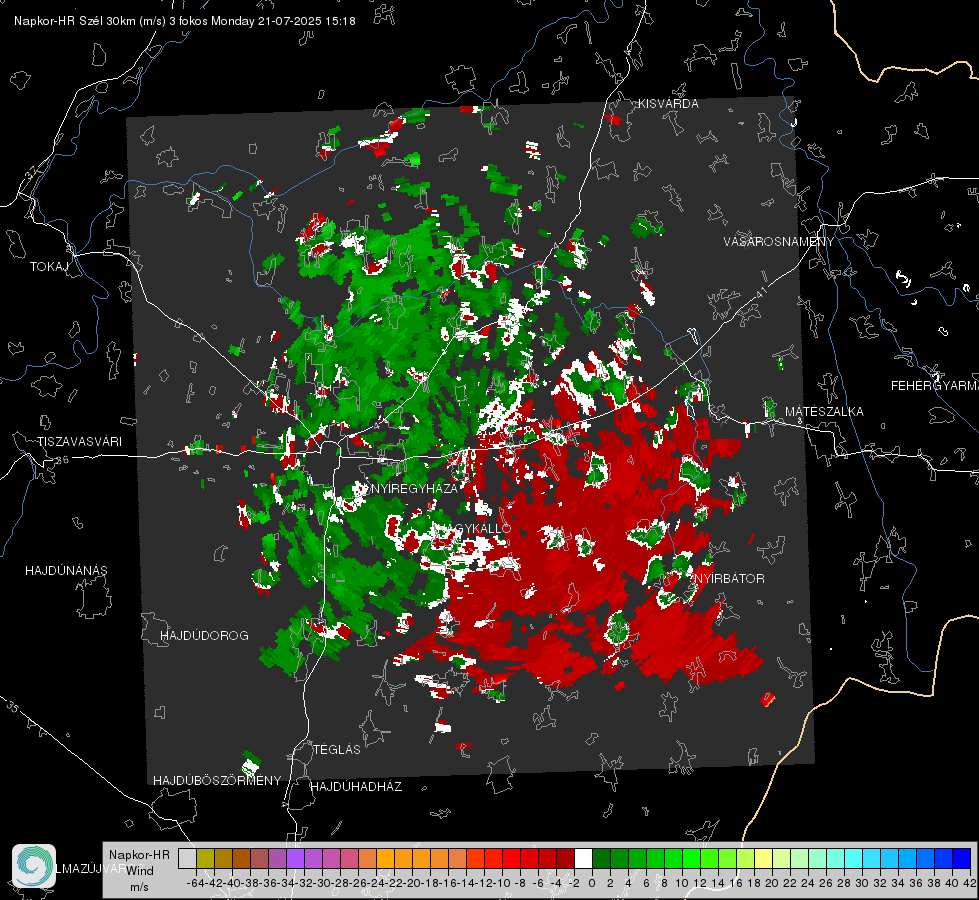Click the 0 value on legend scale
Image resolution: width=979 pixels, height=900 pixels.
(x=592, y=883)
